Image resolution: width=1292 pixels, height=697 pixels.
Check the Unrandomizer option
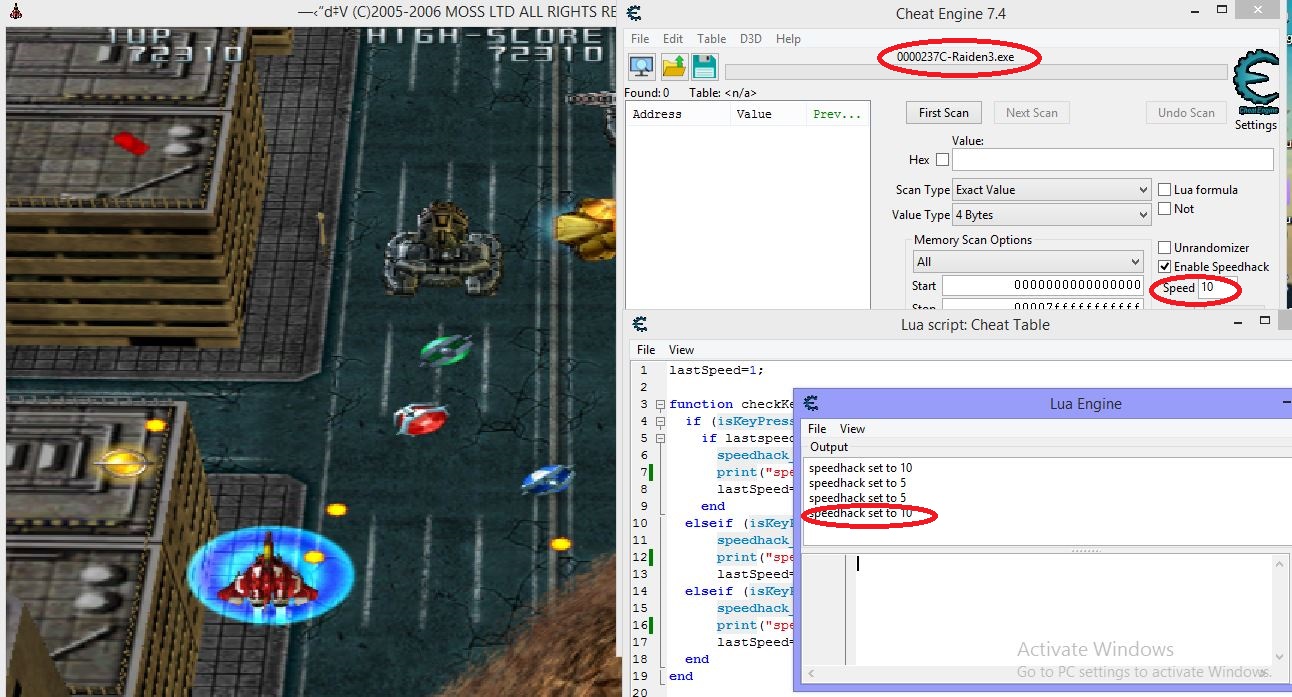pos(1164,247)
